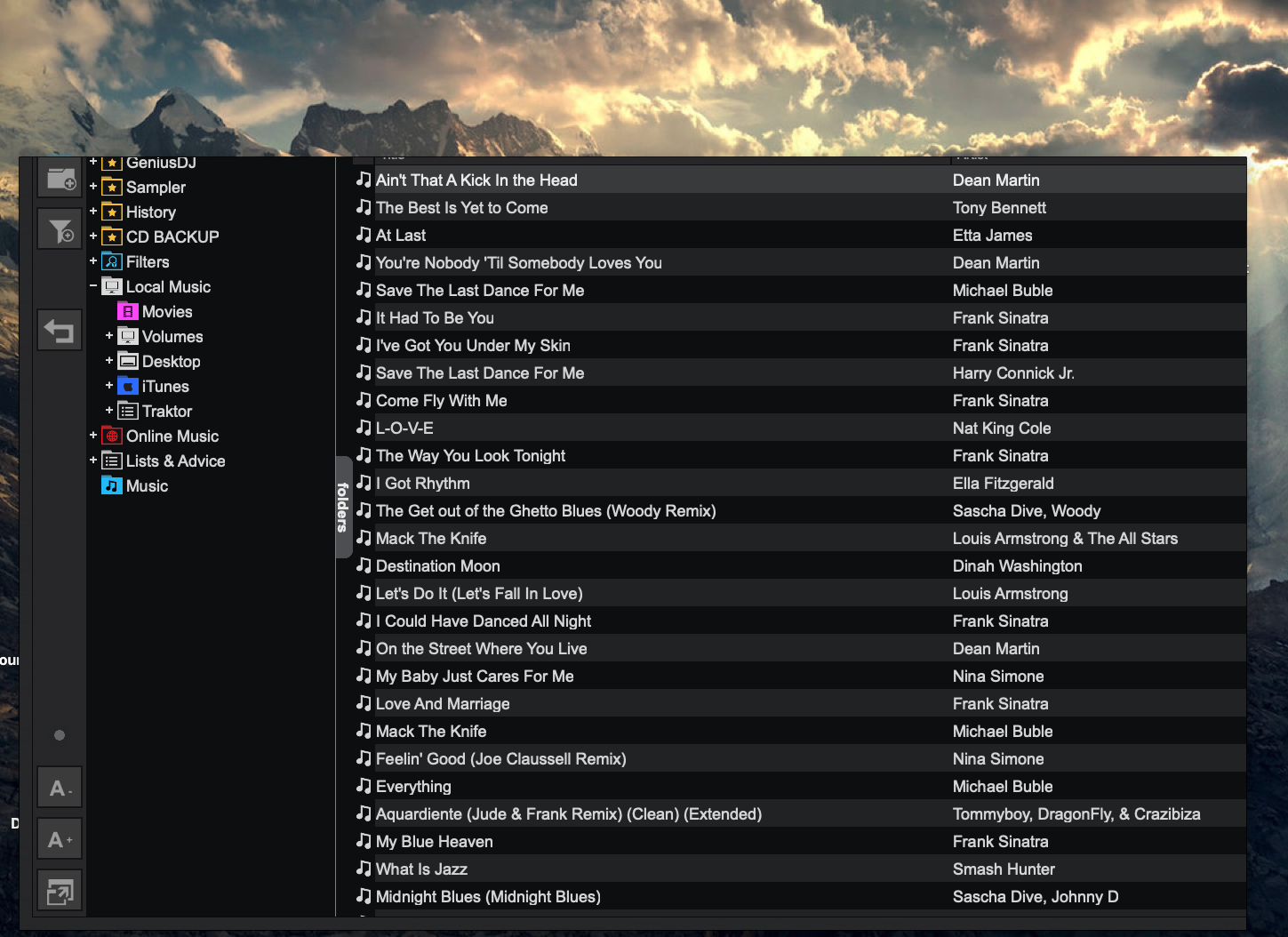Image resolution: width=1288 pixels, height=937 pixels.
Task: Toggle the vertical folders panel tab
Action: pyautogui.click(x=343, y=507)
